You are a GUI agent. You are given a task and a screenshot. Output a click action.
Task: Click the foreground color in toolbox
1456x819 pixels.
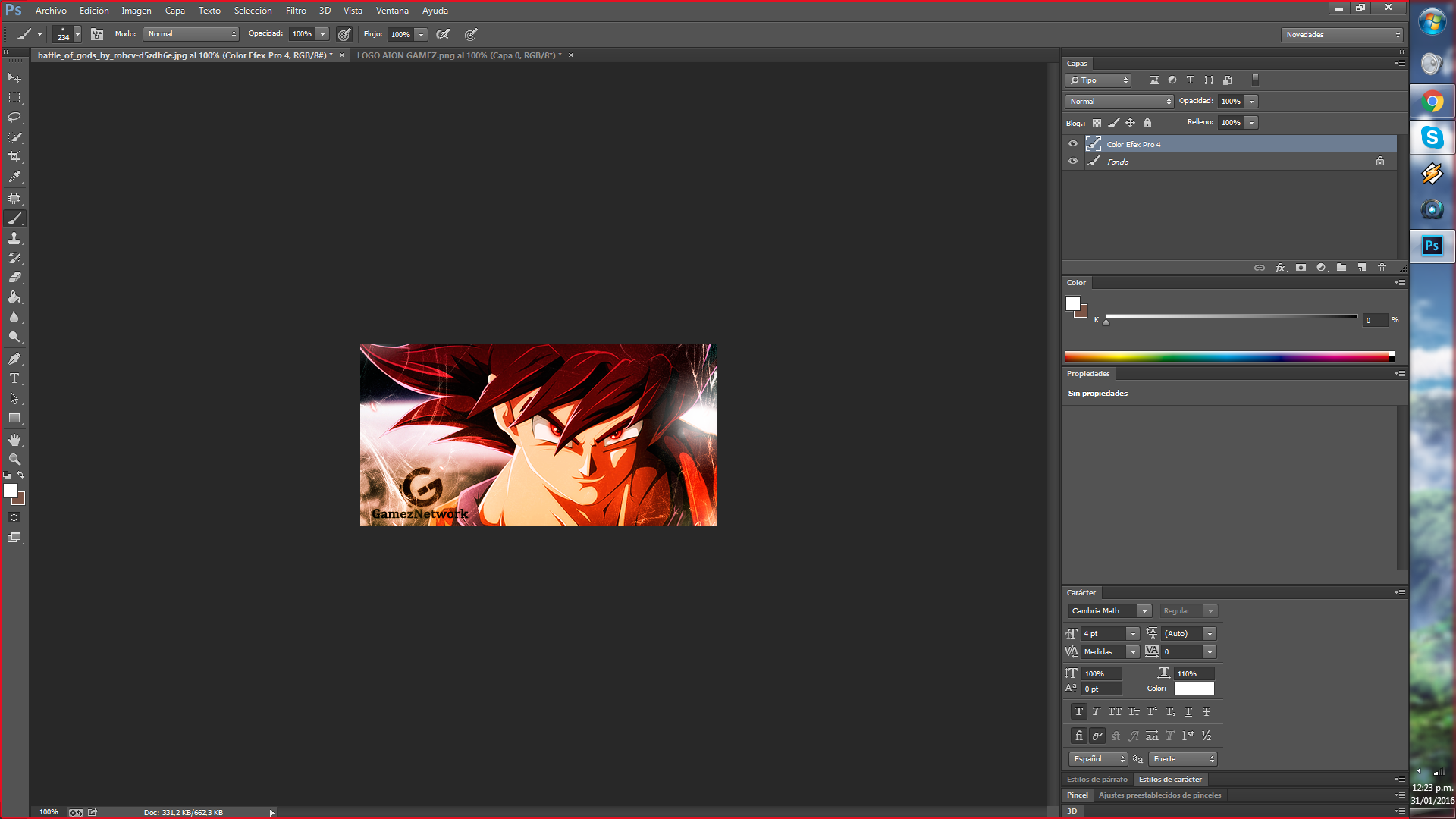click(x=10, y=491)
